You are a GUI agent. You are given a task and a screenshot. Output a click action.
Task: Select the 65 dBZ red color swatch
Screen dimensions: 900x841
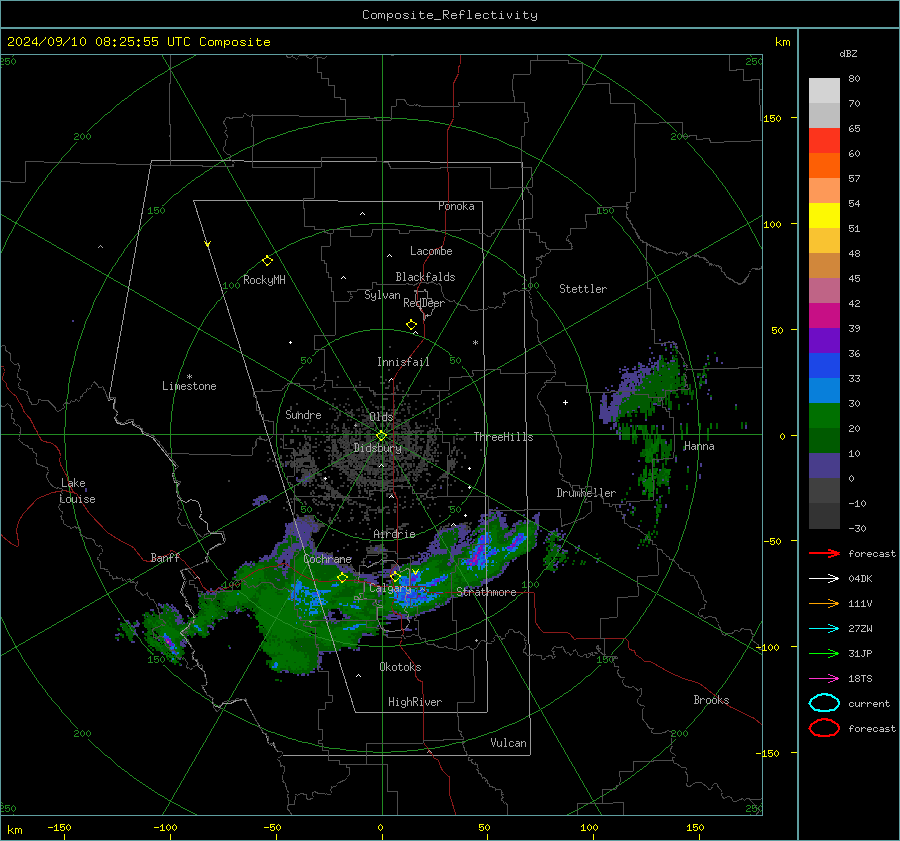(824, 140)
